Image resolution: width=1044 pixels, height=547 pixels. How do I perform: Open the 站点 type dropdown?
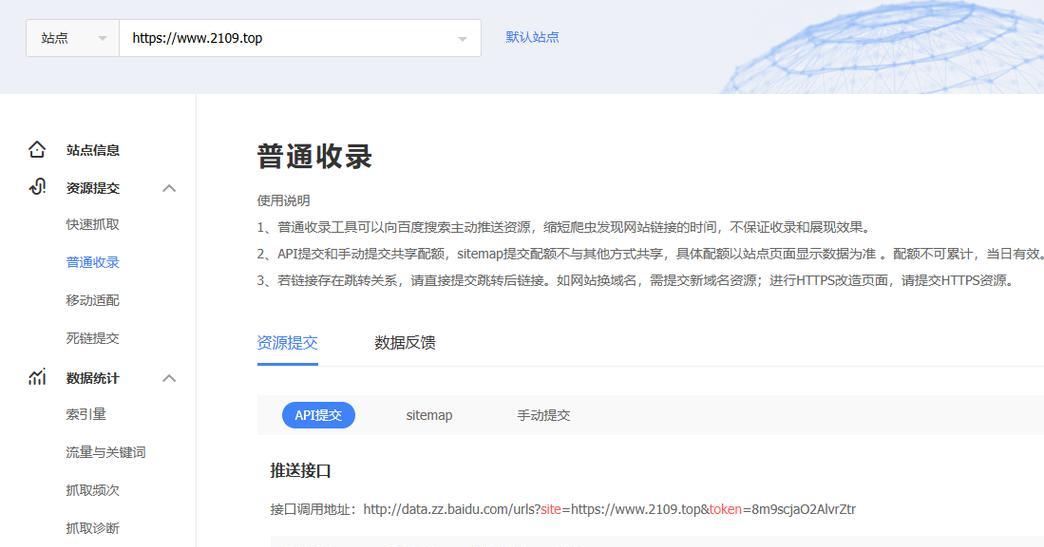[73, 38]
